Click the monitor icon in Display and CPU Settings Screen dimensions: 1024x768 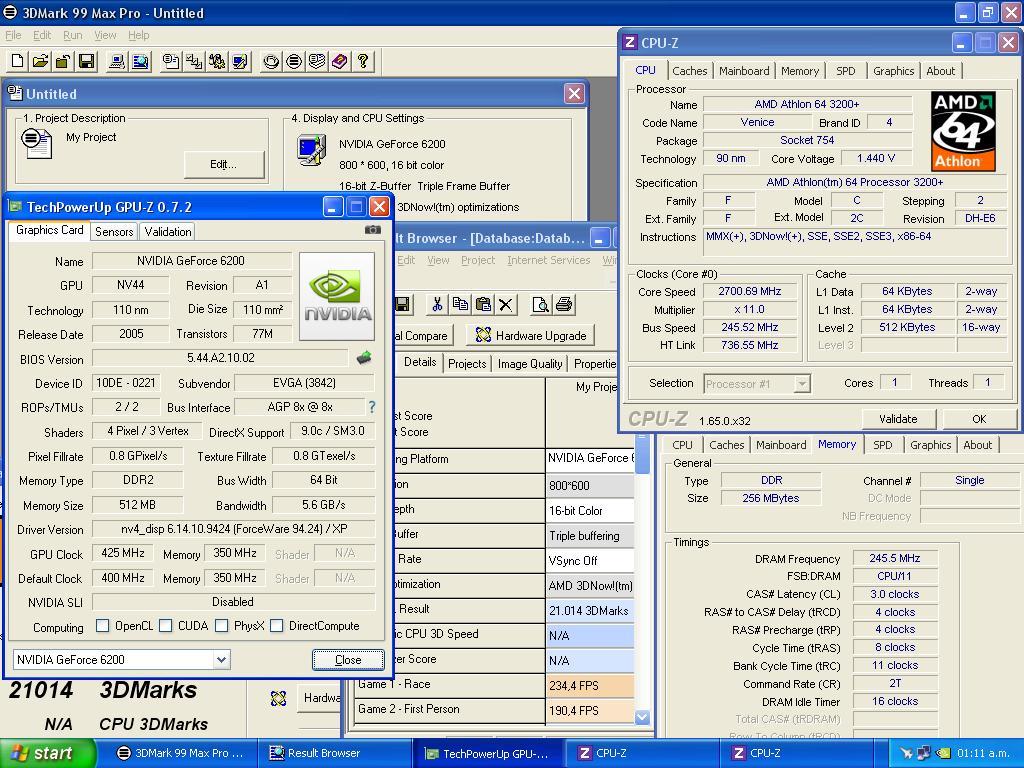click(x=311, y=149)
